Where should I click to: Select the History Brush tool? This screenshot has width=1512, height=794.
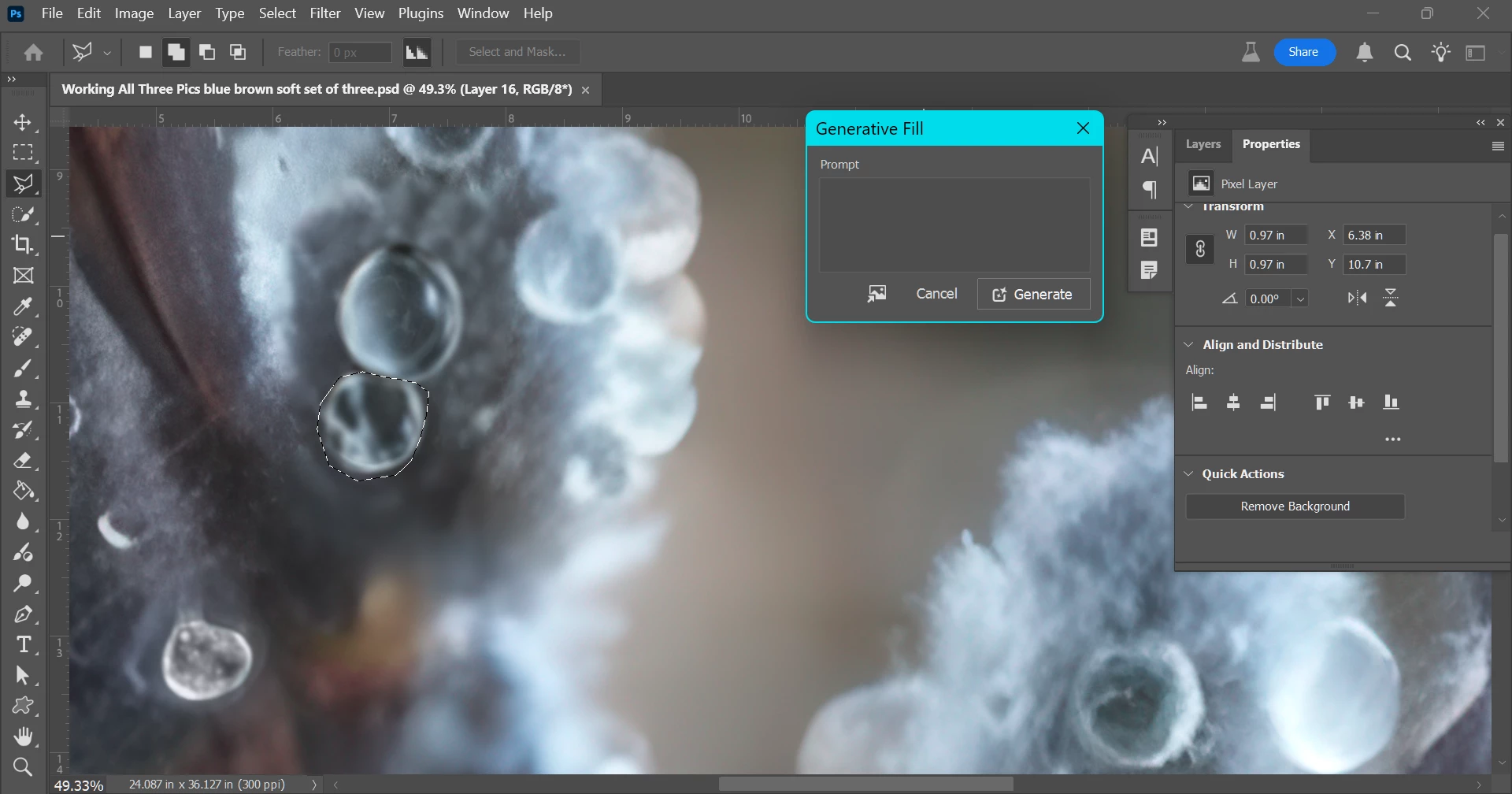(x=23, y=429)
